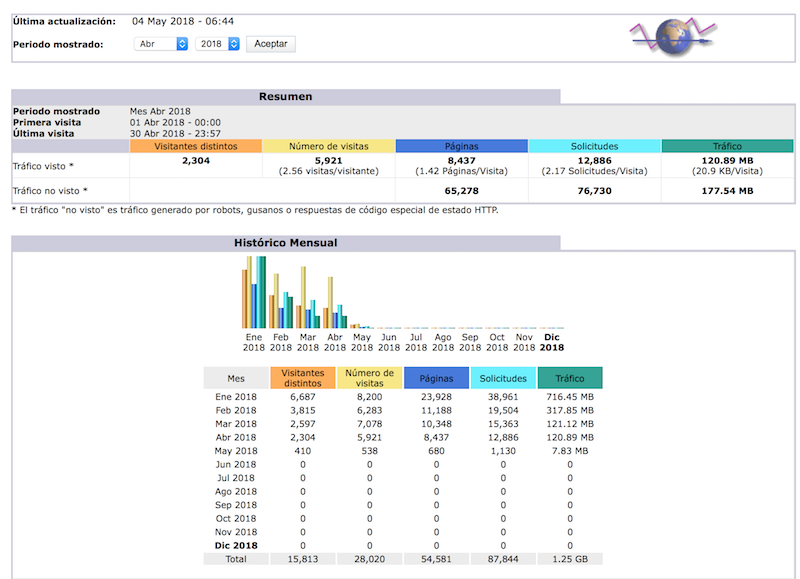Open the month dropdown showing Abr
Image resolution: width=800 pixels, height=579 pixels.
point(161,44)
